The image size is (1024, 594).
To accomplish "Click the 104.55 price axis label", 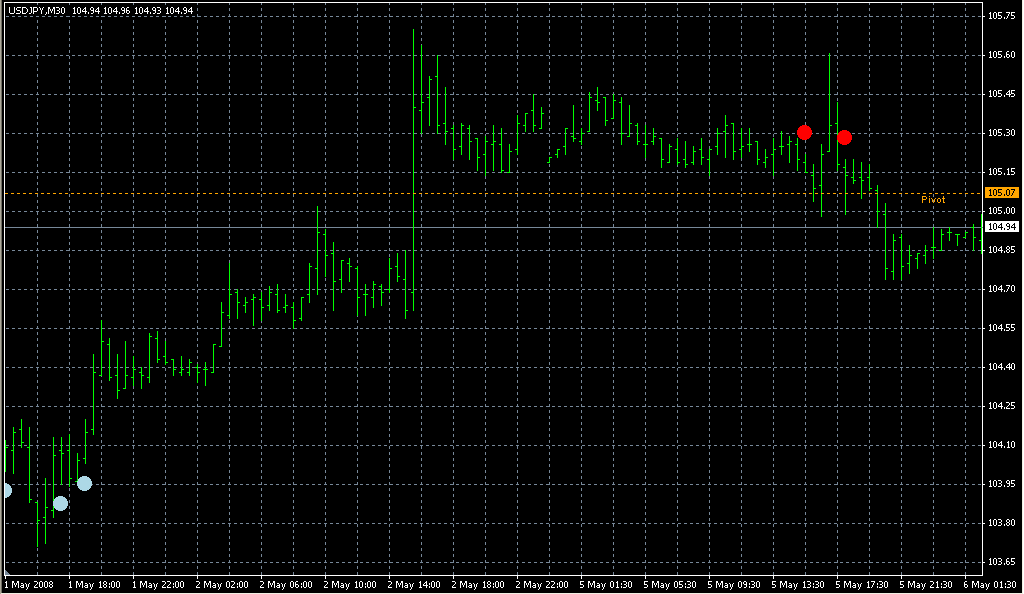I will pyautogui.click(x=1002, y=328).
